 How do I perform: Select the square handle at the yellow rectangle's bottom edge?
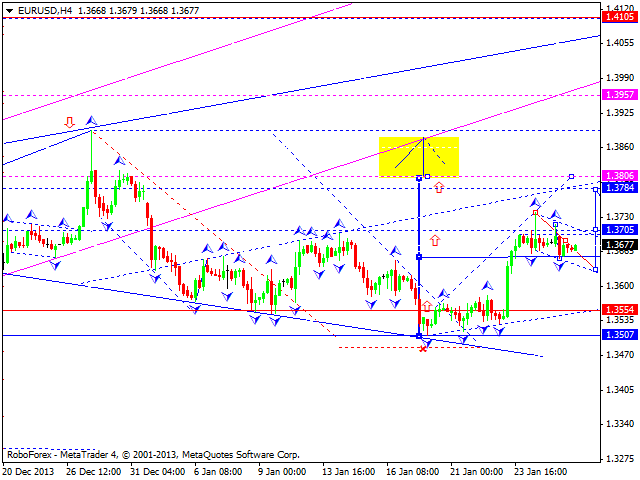[x=427, y=176]
